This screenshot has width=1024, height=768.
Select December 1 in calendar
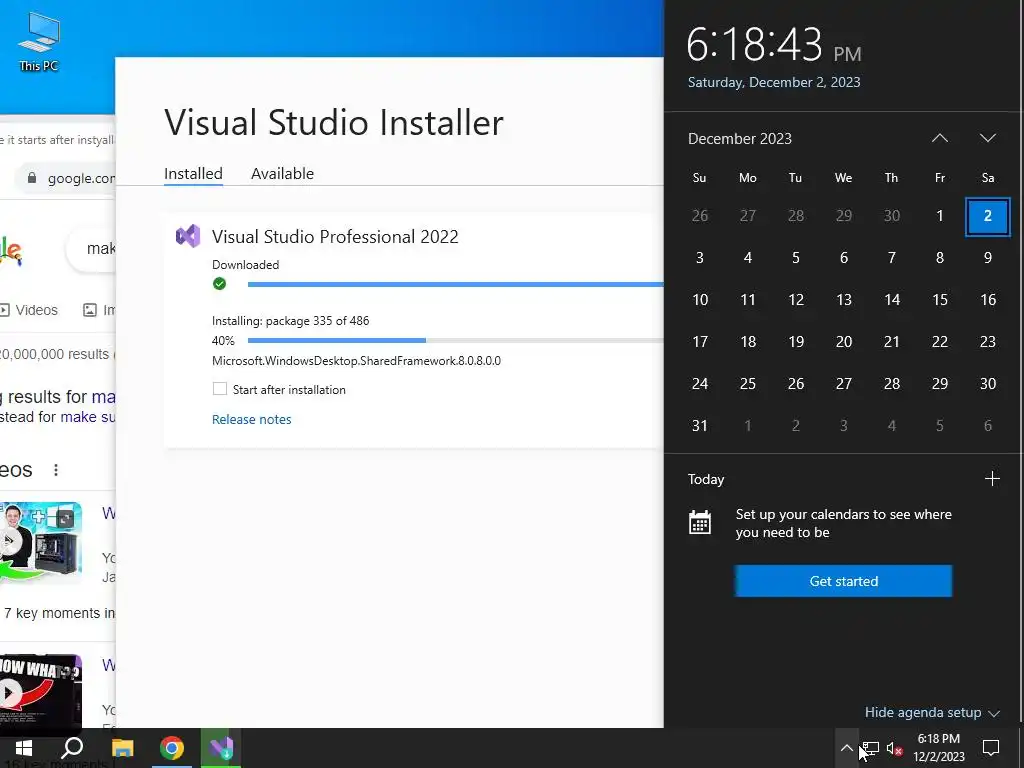click(940, 216)
